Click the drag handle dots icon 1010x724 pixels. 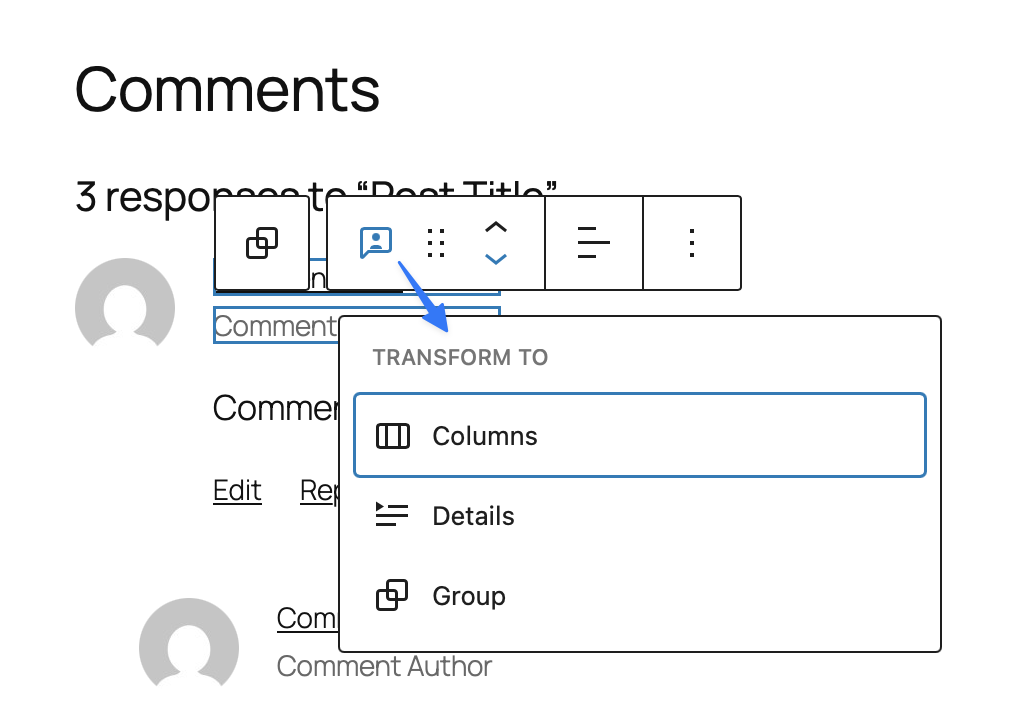436,243
